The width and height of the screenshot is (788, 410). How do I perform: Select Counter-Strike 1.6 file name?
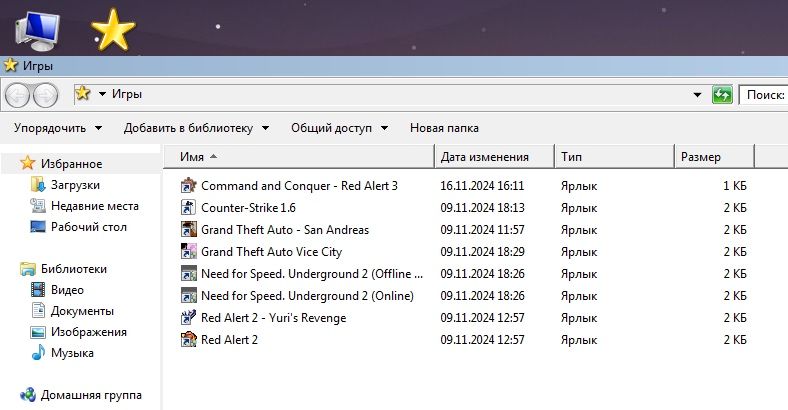coord(248,208)
